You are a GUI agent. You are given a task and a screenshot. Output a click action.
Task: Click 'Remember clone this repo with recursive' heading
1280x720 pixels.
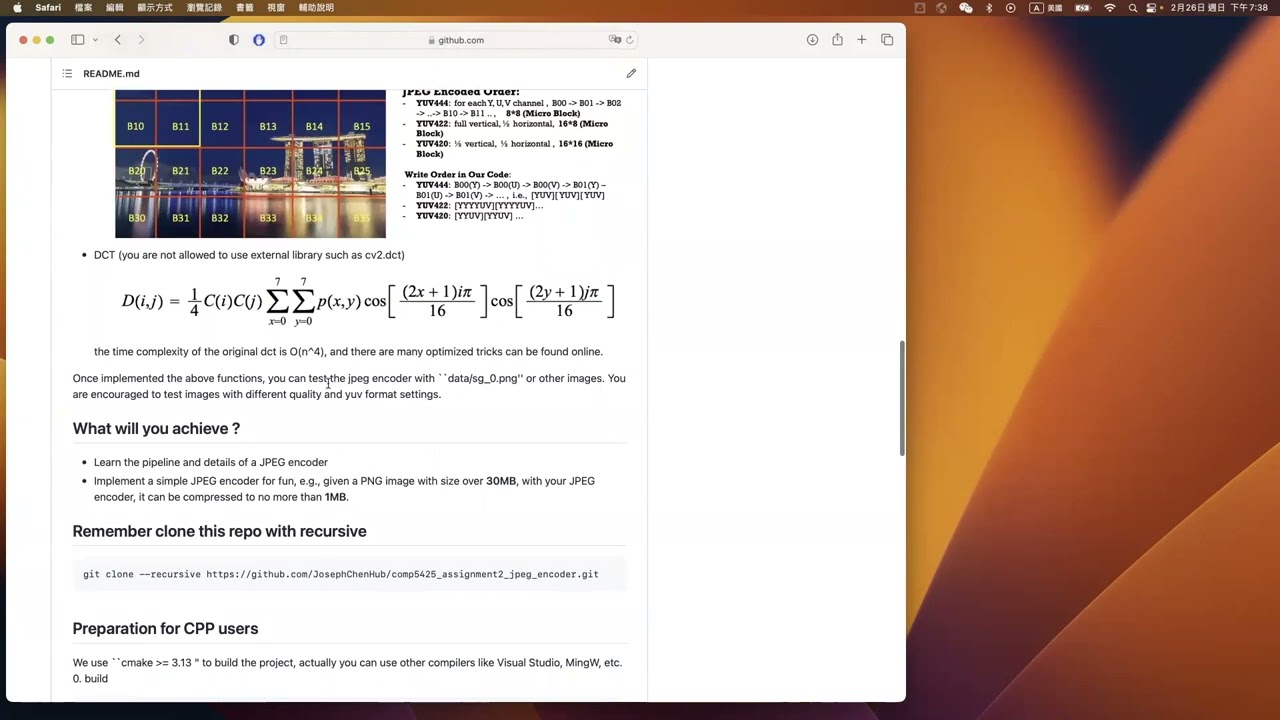click(219, 531)
